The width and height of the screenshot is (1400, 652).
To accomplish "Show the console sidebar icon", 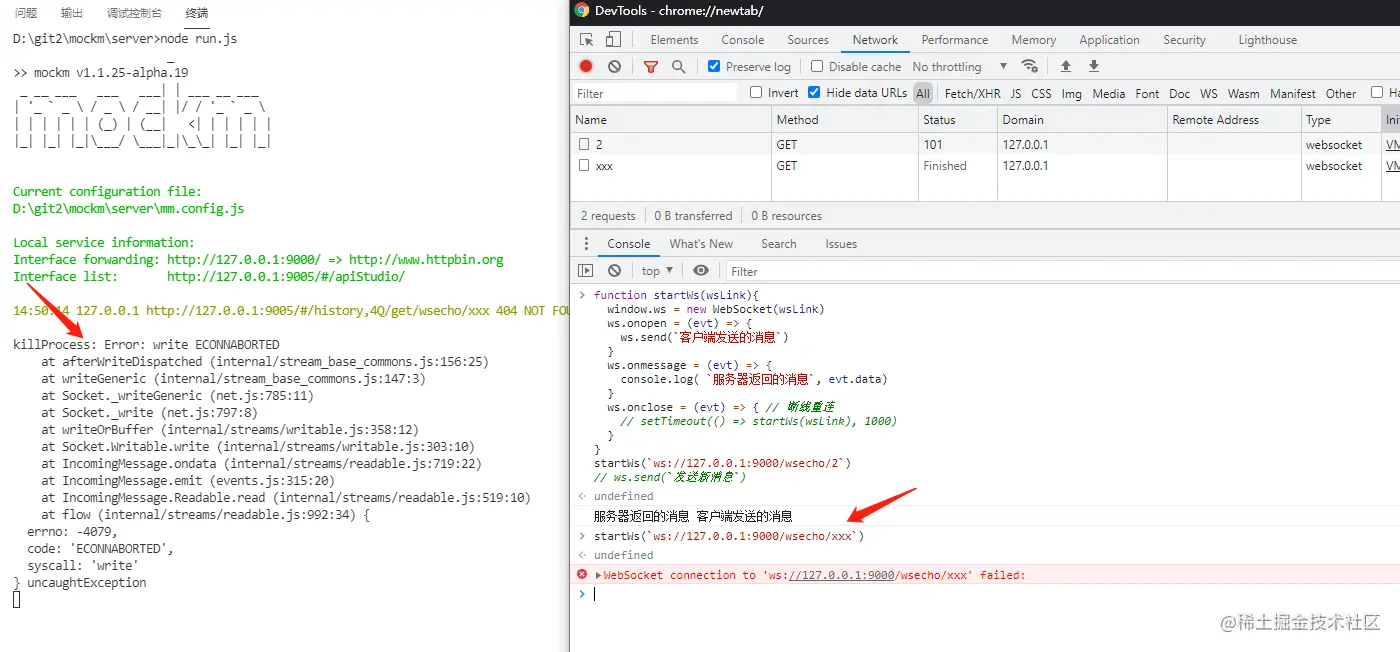I will click(x=586, y=271).
